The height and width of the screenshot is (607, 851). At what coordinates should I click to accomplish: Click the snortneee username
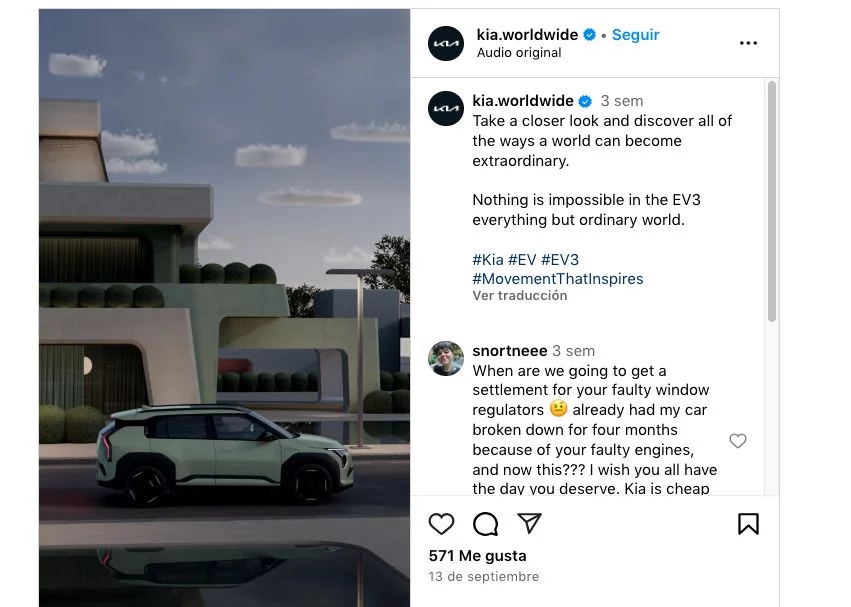point(510,351)
